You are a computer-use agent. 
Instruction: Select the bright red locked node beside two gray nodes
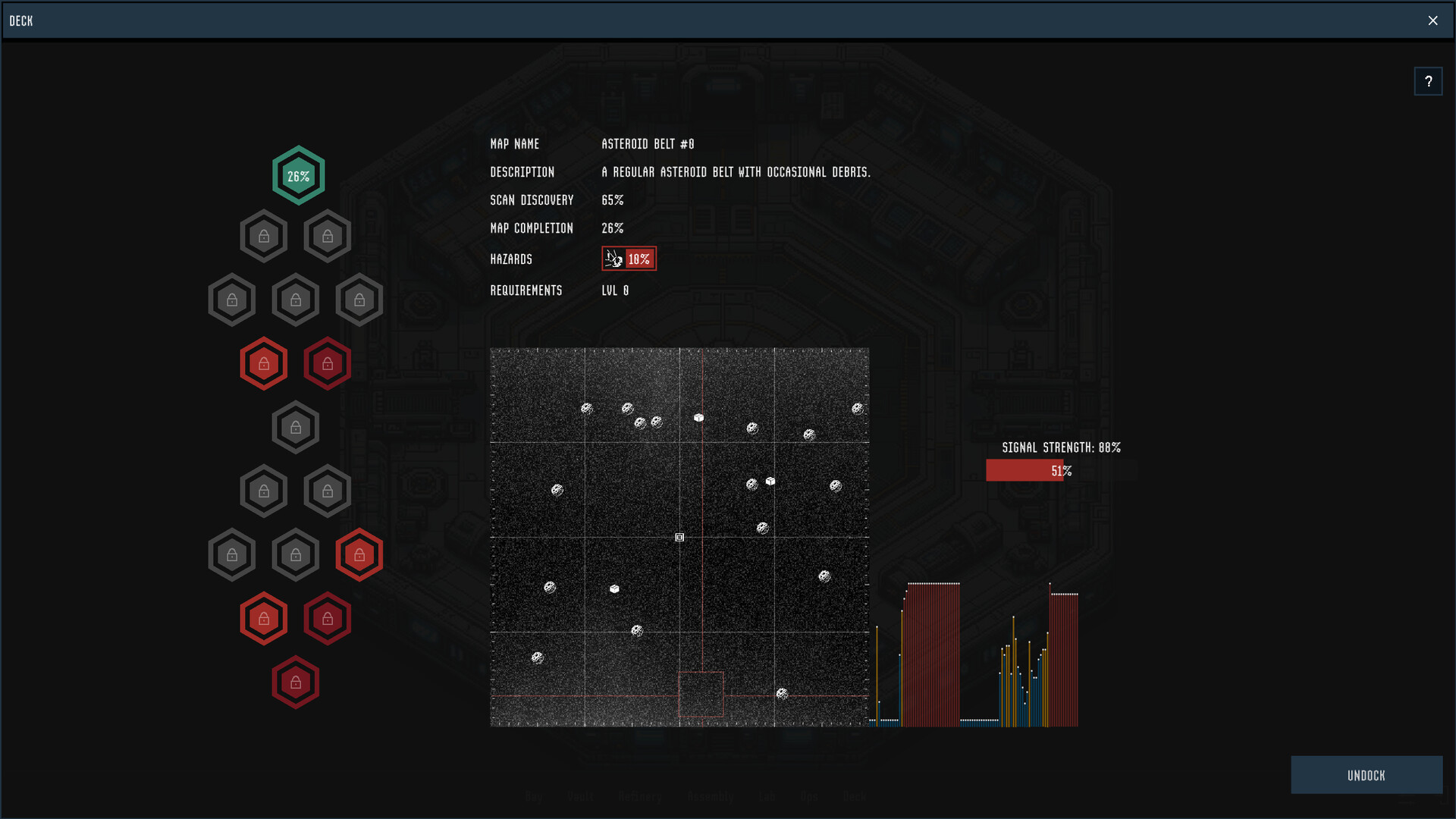point(359,555)
